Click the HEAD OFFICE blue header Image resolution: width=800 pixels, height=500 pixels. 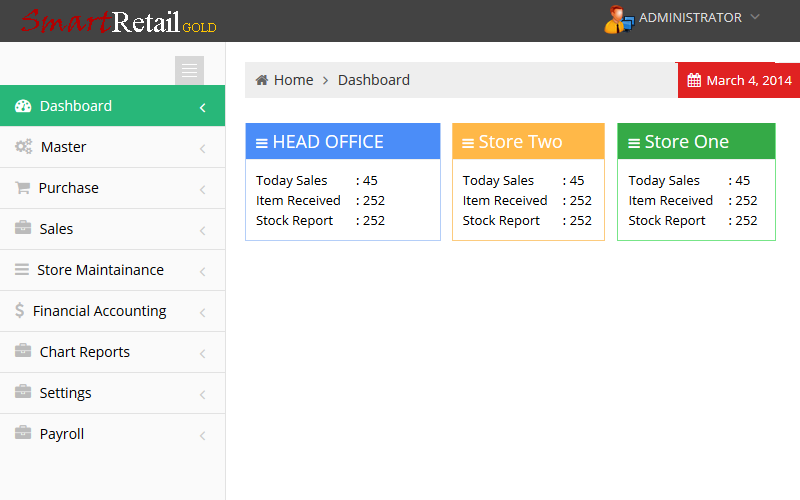click(x=342, y=142)
